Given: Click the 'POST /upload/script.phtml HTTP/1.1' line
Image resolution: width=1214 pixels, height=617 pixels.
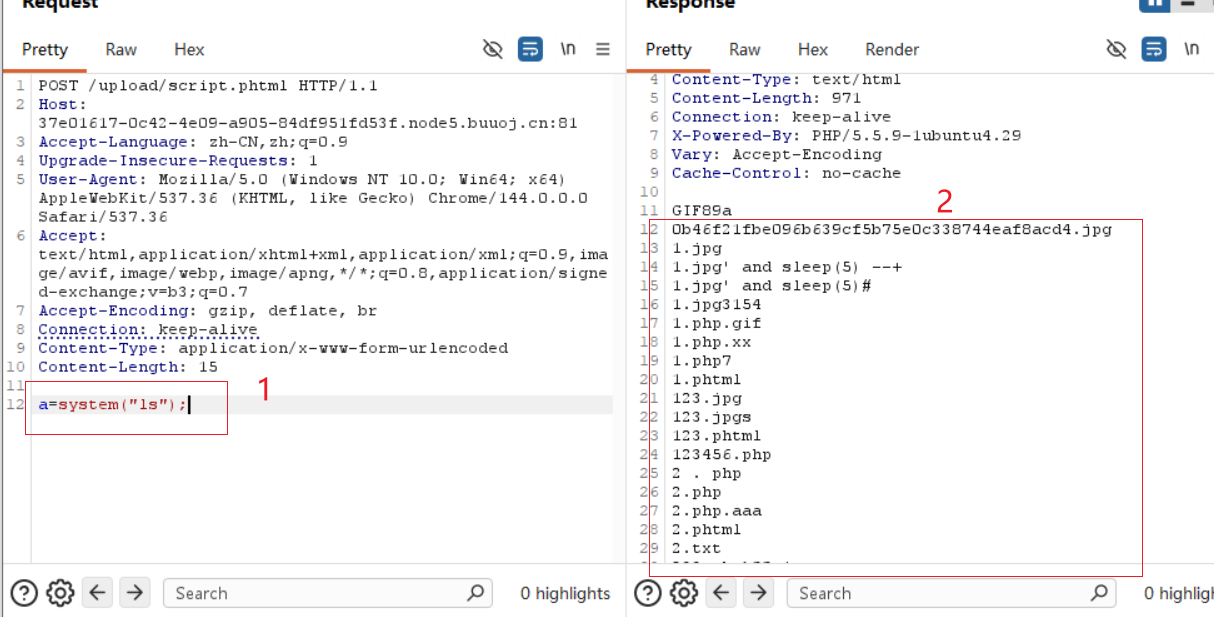Looking at the screenshot, I should 208,86.
